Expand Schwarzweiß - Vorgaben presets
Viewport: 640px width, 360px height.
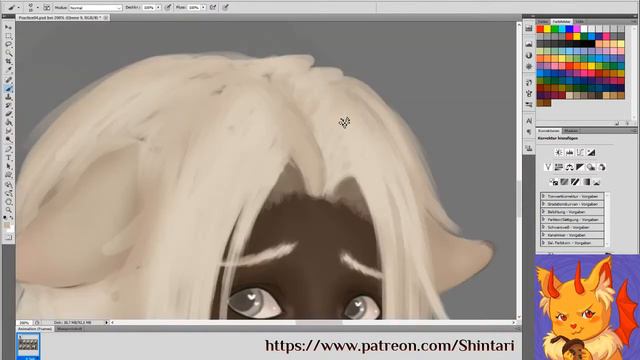(x=543, y=227)
